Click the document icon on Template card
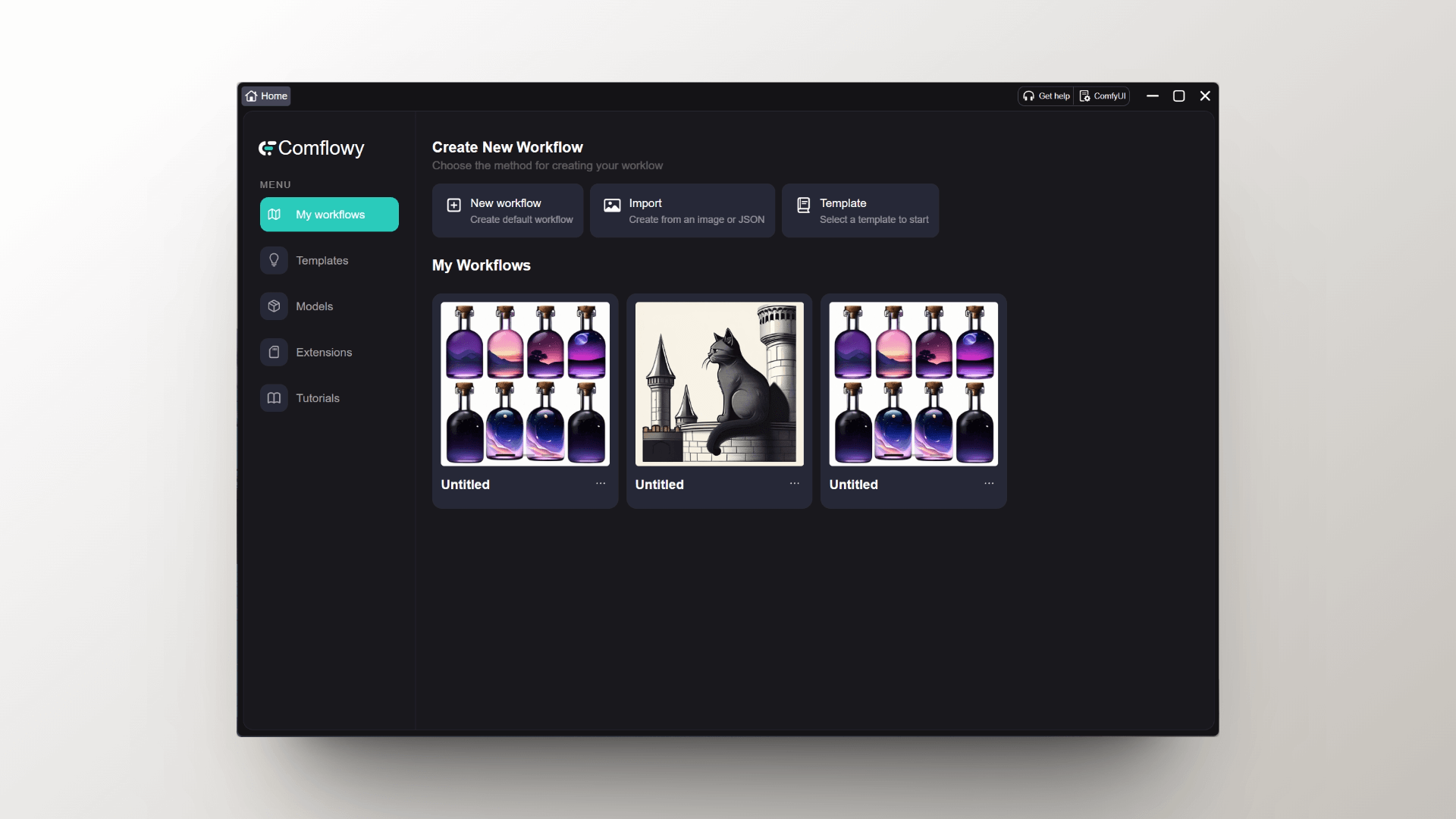 coord(802,205)
